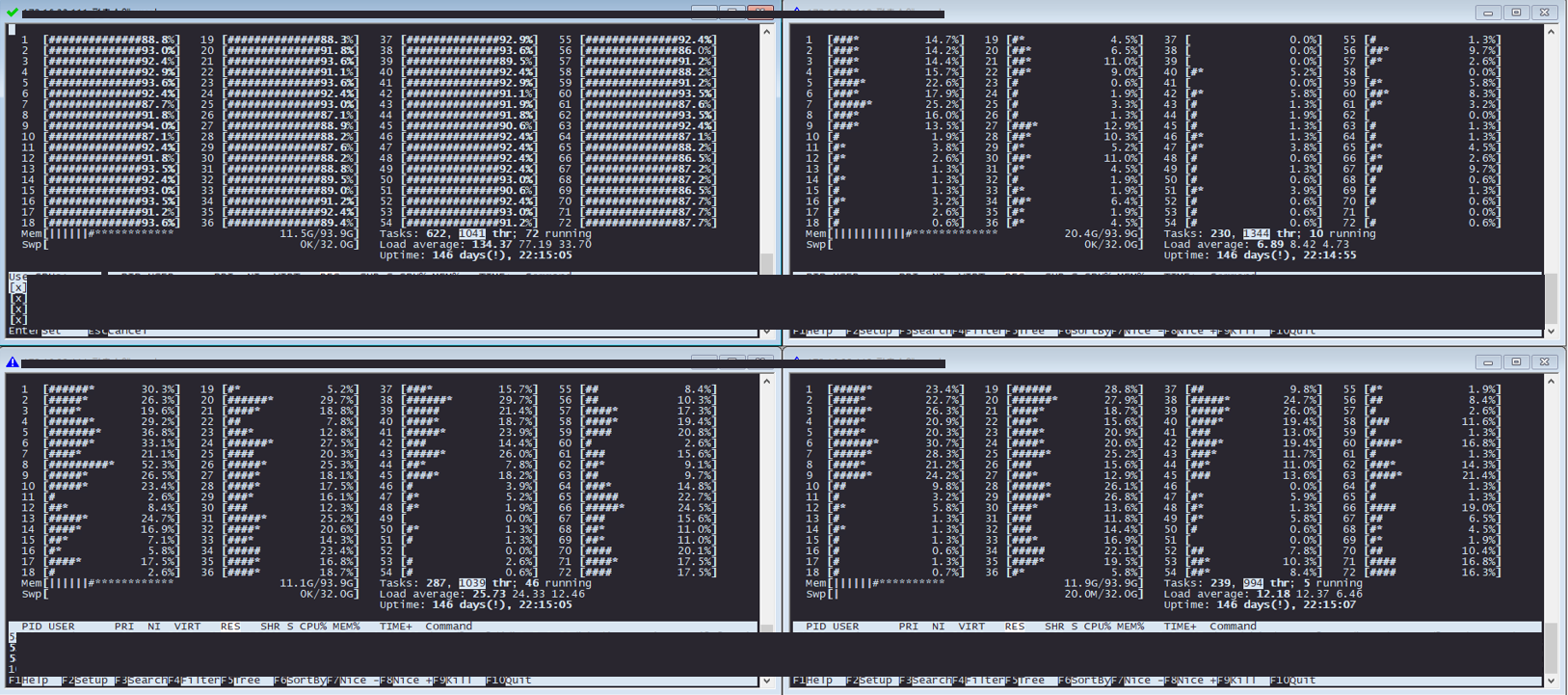Click Mem meter showing 20.4G/93.9G
This screenshot has height=695, width=1568.
(974, 234)
